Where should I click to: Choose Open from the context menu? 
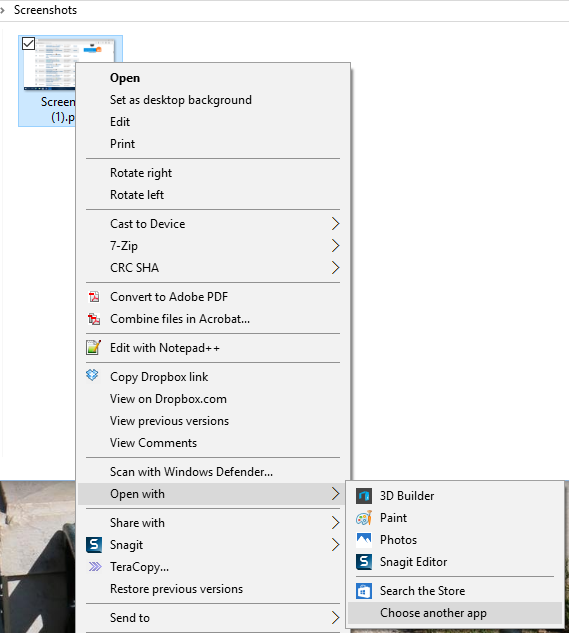click(213, 78)
